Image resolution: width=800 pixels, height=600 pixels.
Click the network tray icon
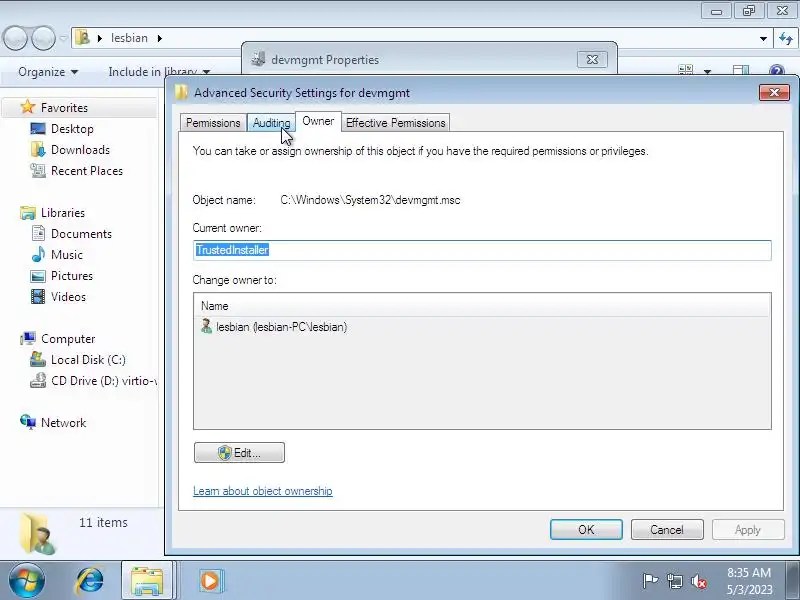pyautogui.click(x=674, y=581)
